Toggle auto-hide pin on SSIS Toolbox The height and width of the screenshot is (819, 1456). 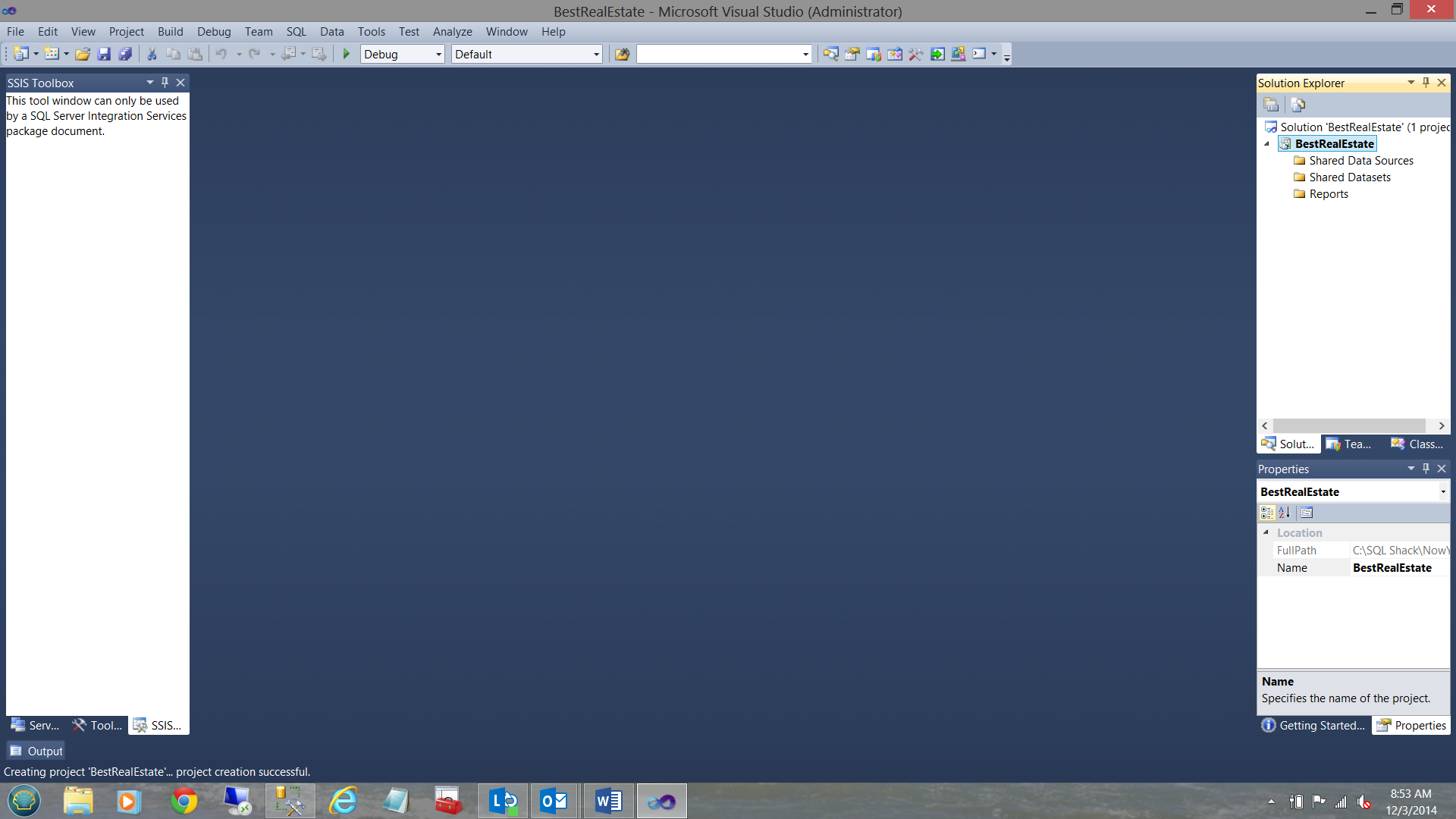click(x=165, y=82)
